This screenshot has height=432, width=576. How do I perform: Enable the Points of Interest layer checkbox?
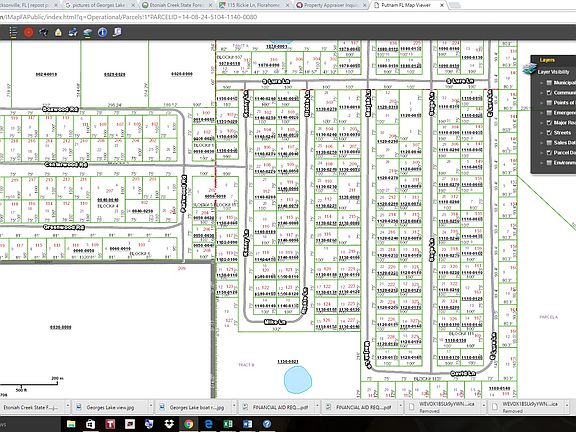(550, 102)
